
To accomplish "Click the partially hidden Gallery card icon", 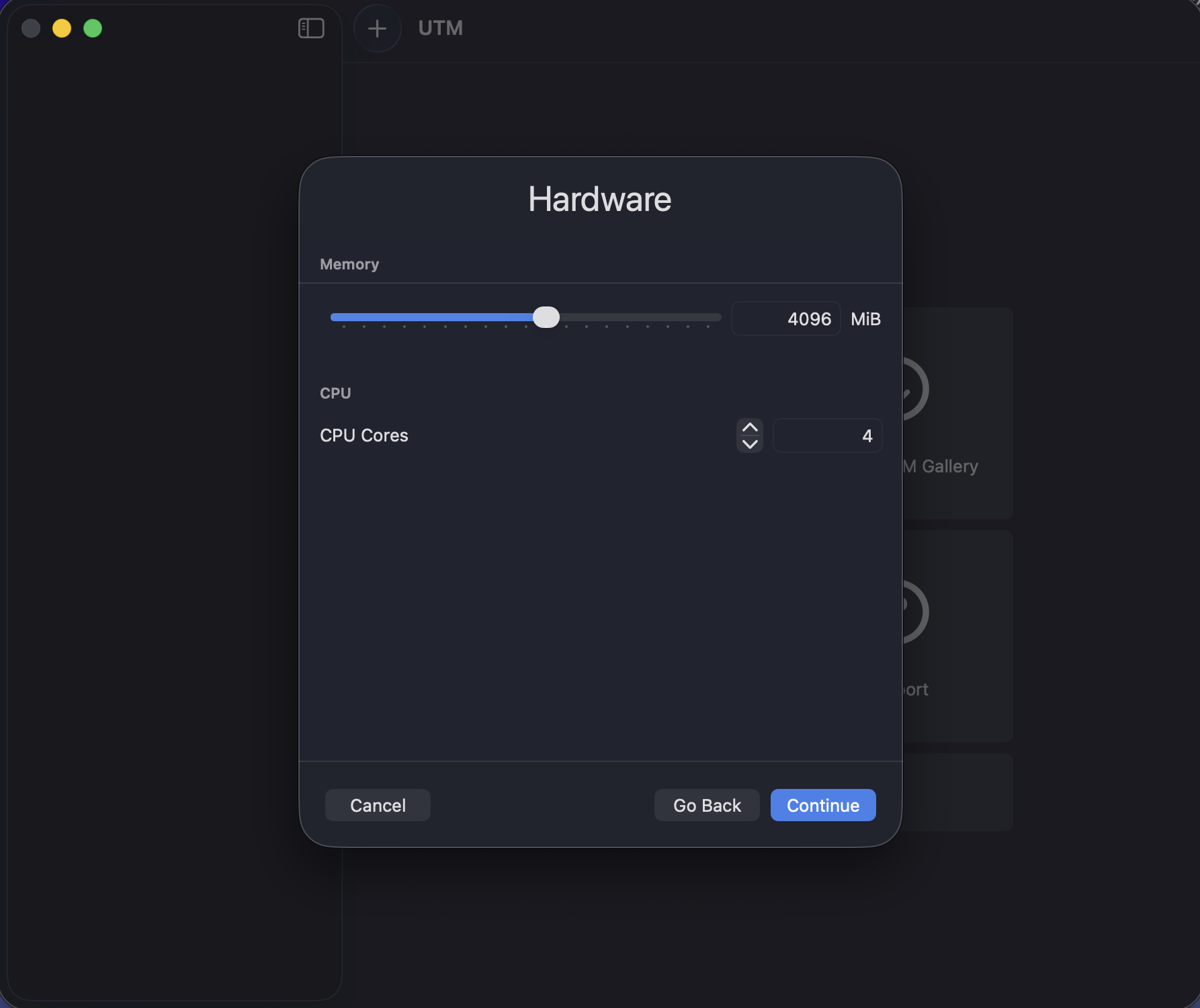I will click(915, 389).
